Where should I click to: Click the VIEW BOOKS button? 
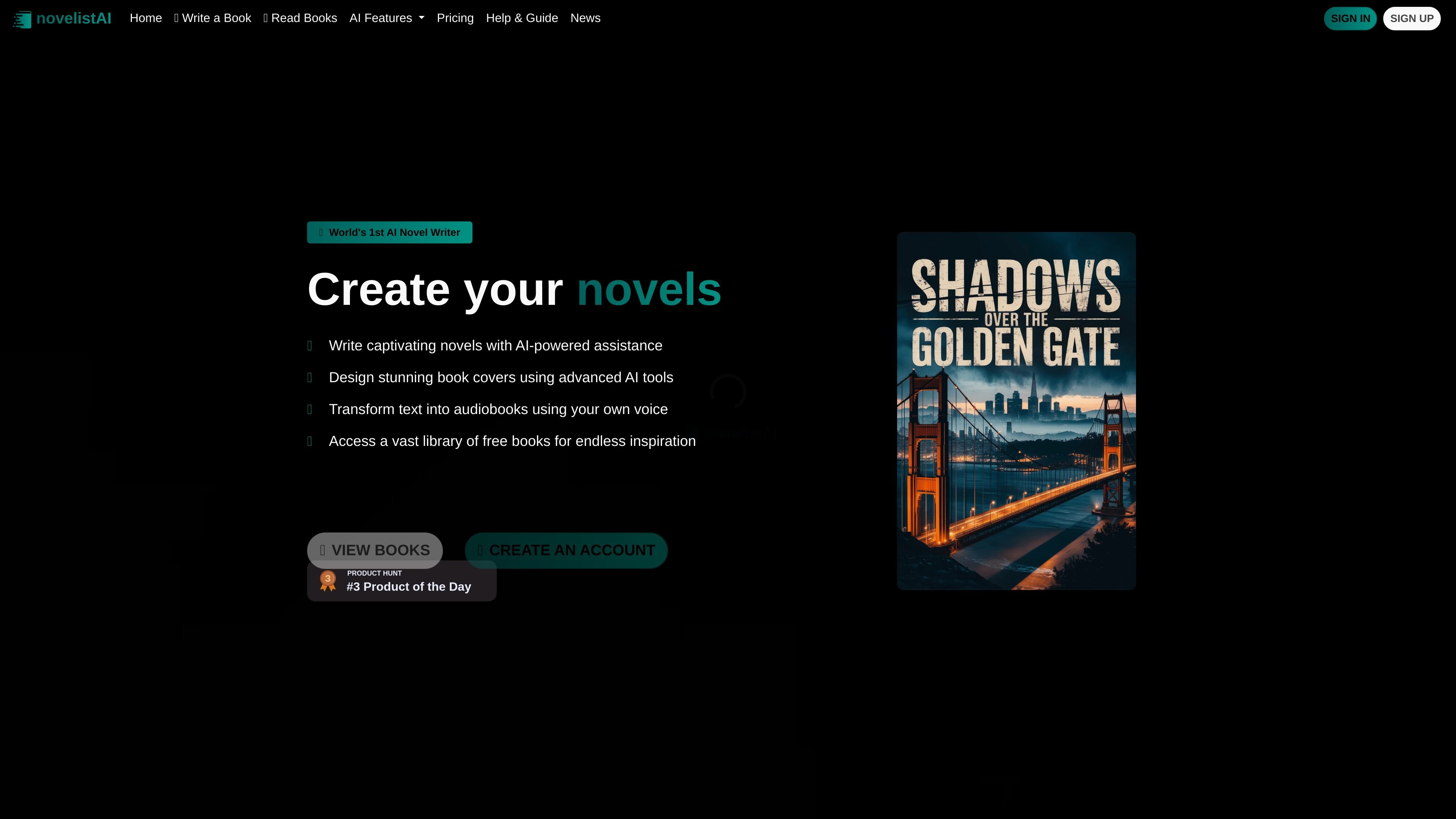(x=375, y=550)
